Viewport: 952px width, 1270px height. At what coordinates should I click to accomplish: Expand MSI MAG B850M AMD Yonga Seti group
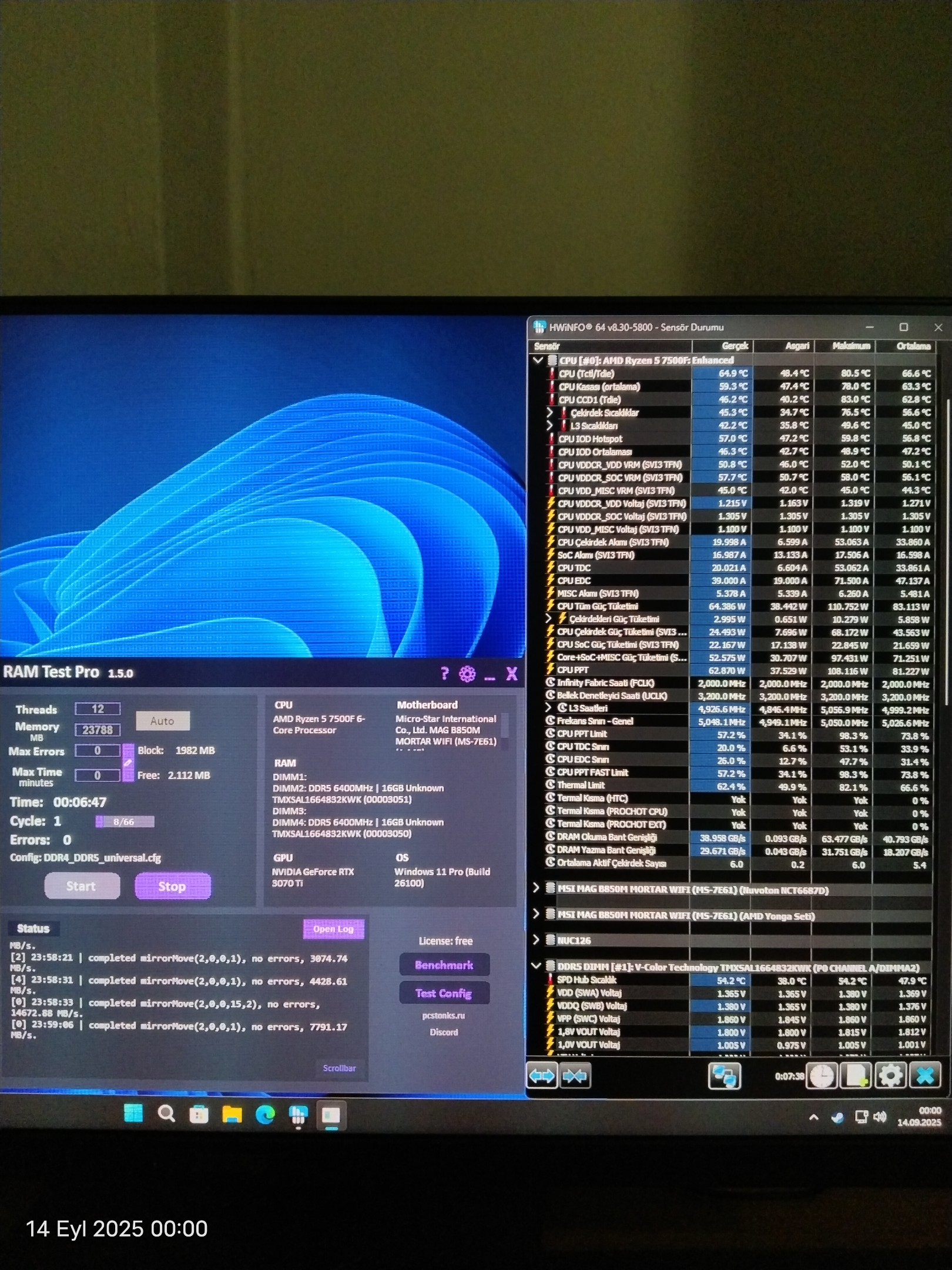536,914
